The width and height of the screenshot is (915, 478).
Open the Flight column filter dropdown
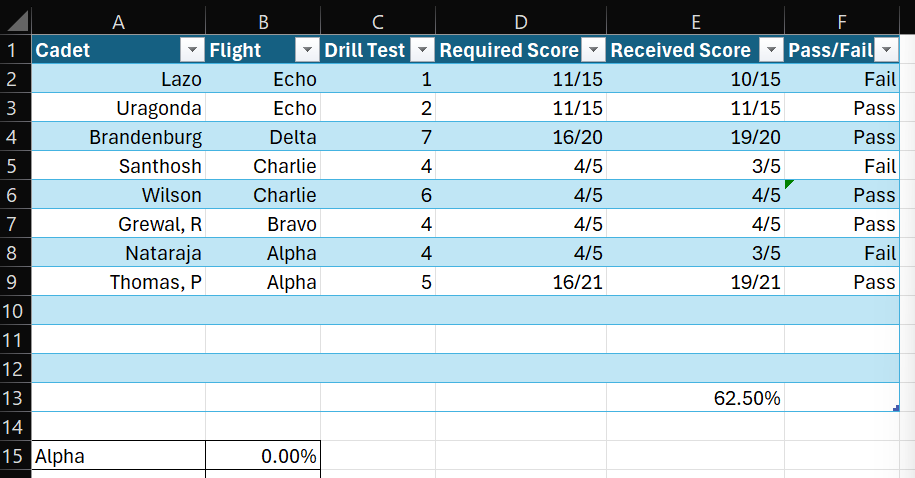[x=307, y=50]
